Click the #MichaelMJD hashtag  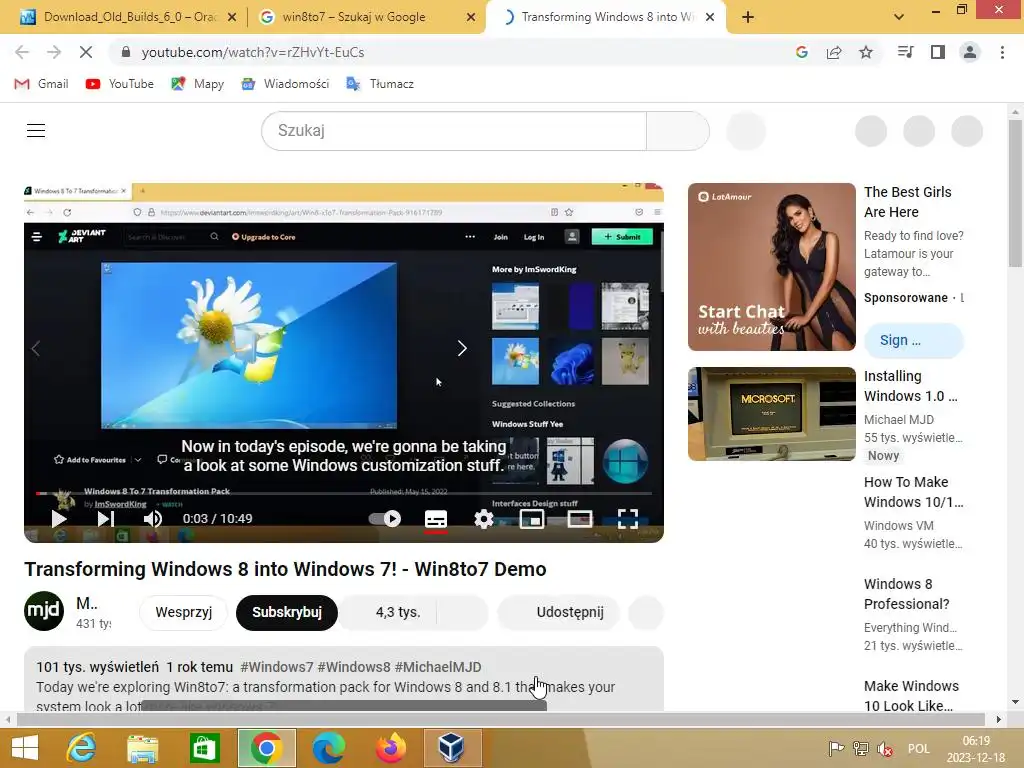[x=438, y=667]
